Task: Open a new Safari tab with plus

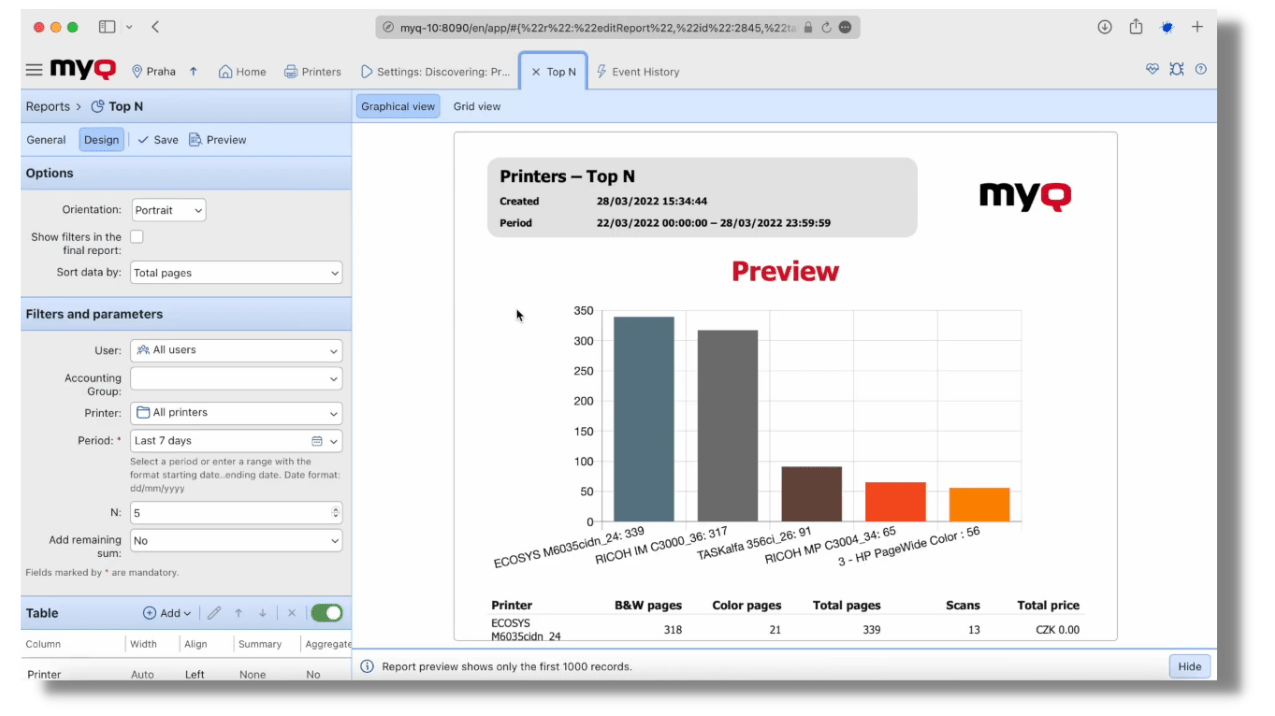Action: pyautogui.click(x=1197, y=27)
